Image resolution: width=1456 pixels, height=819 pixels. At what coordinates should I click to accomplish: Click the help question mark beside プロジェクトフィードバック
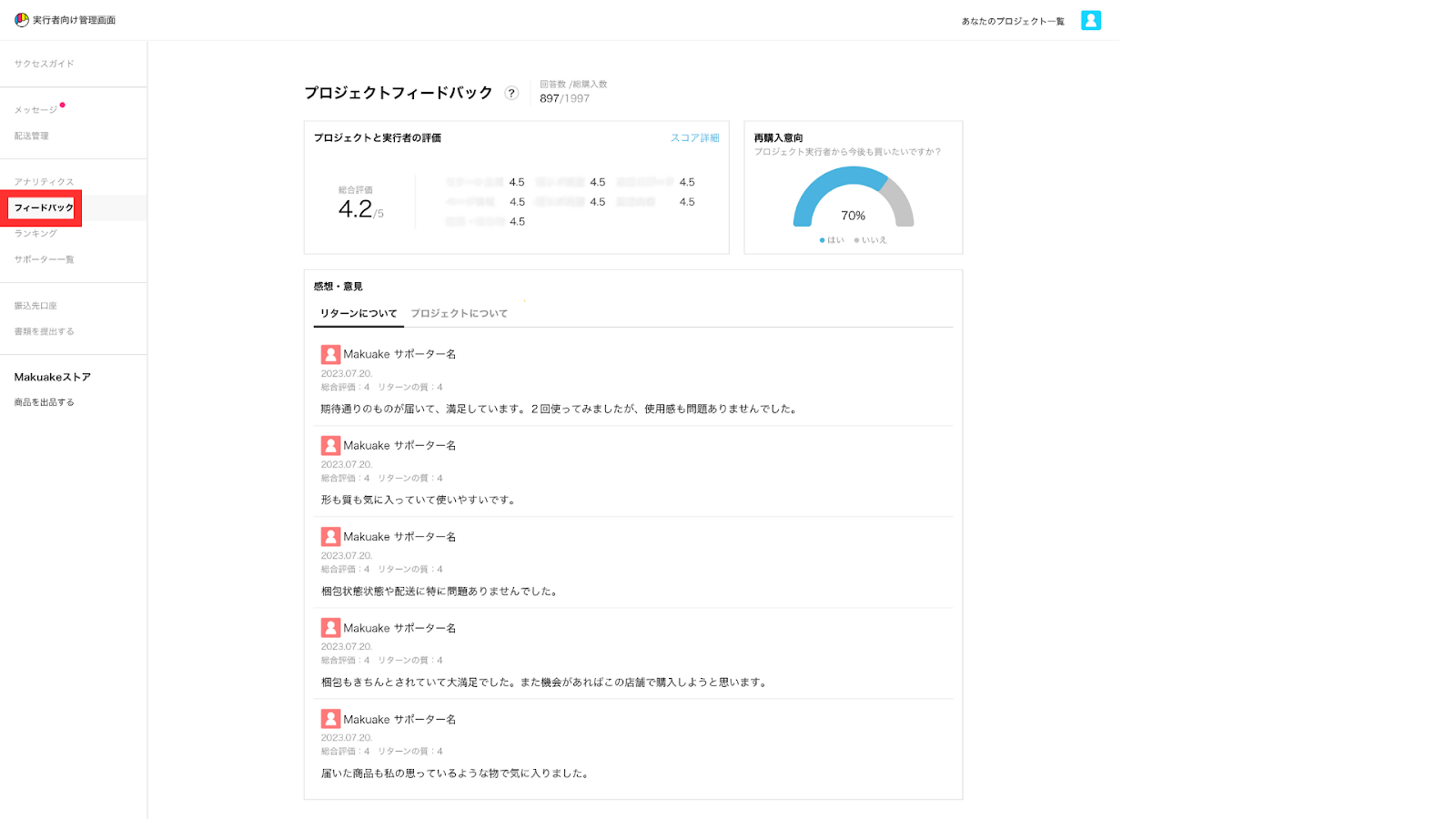(x=511, y=93)
